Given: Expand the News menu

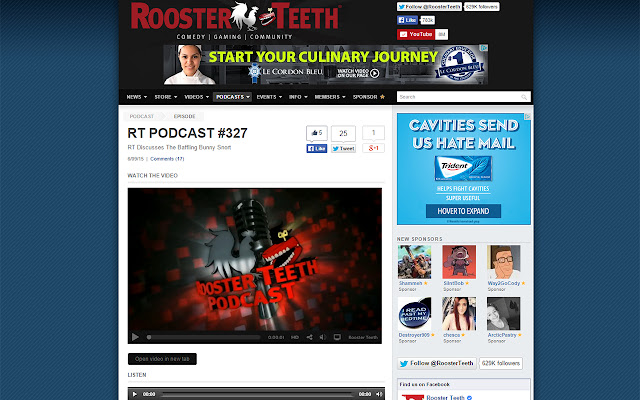Looking at the screenshot, I should [137, 97].
